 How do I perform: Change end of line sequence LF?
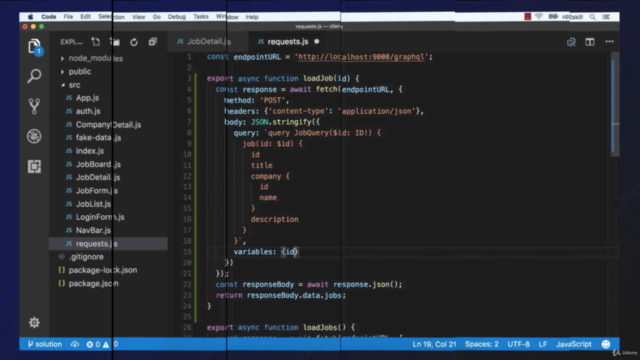542,344
